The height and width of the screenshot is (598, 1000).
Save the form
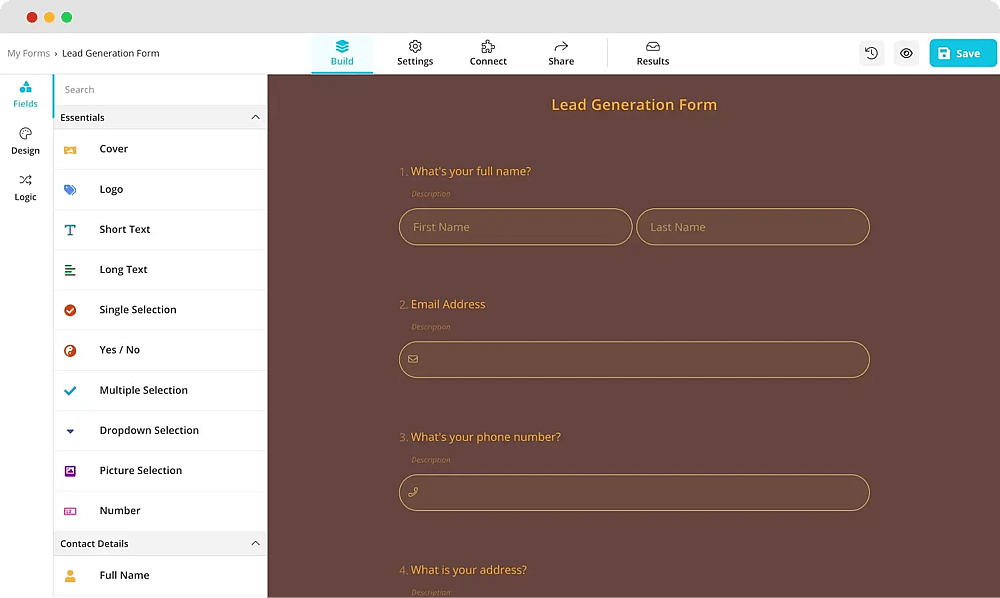tap(962, 54)
